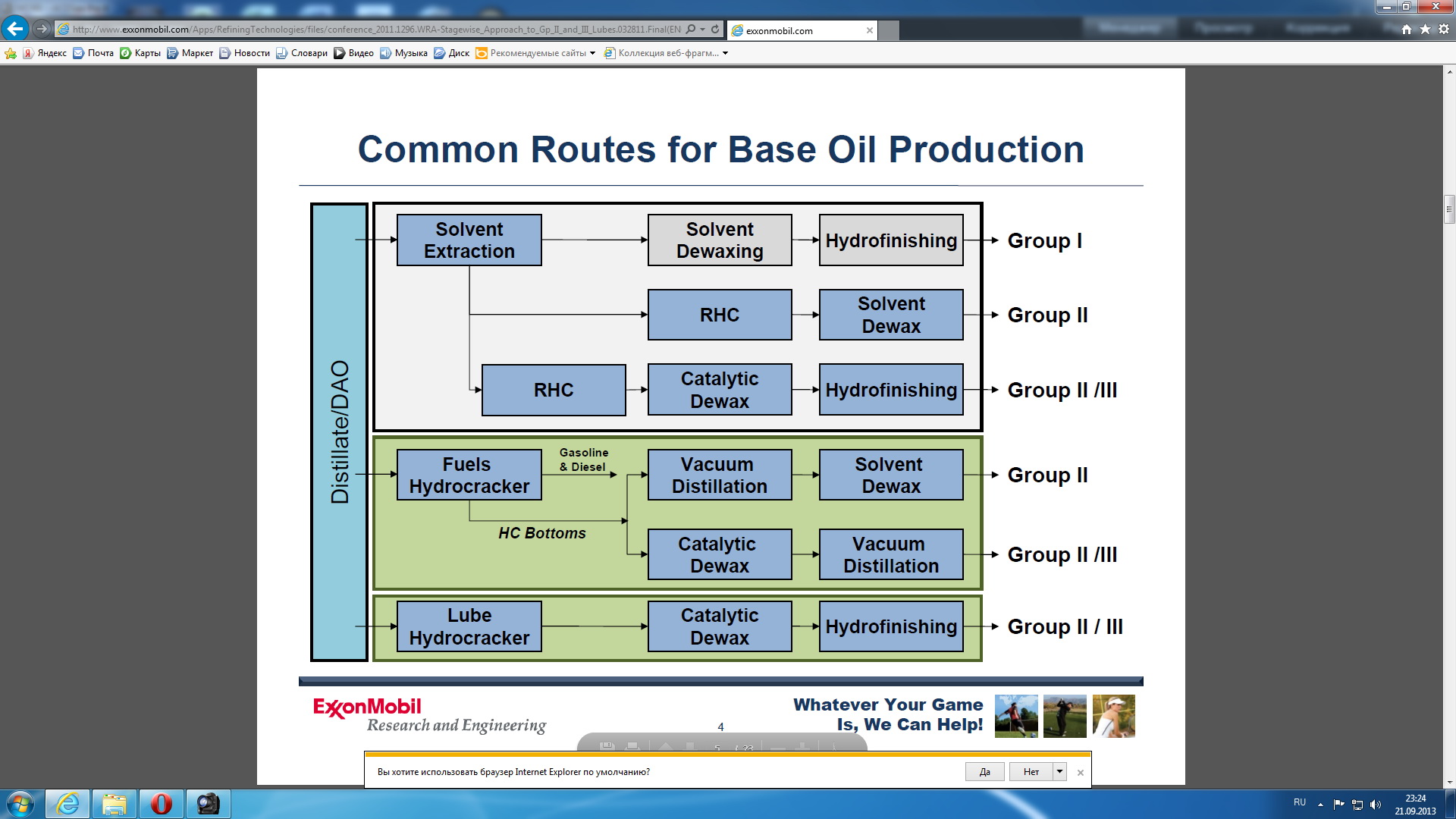Open the Home page icon
1456x819 pixels.
click(x=1407, y=30)
